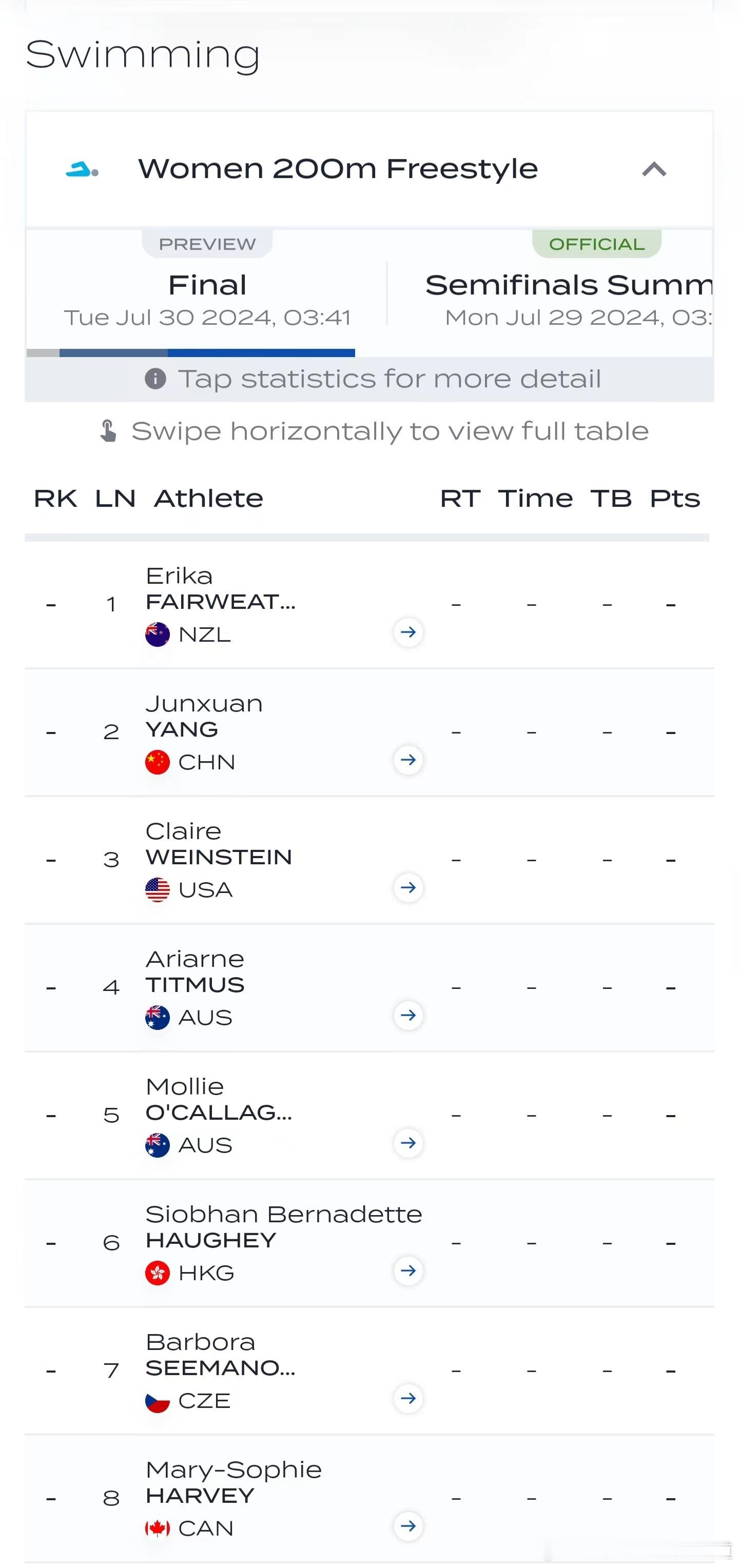Open Junxuan Yang's profile arrow icon

click(408, 760)
